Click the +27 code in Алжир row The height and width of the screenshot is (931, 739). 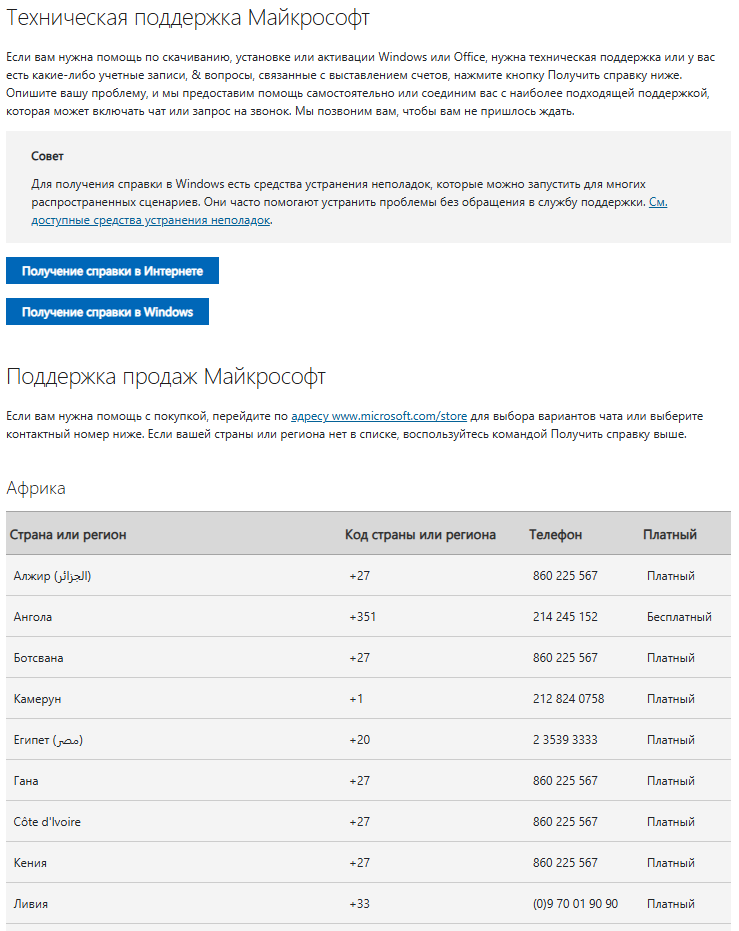pyautogui.click(x=359, y=575)
